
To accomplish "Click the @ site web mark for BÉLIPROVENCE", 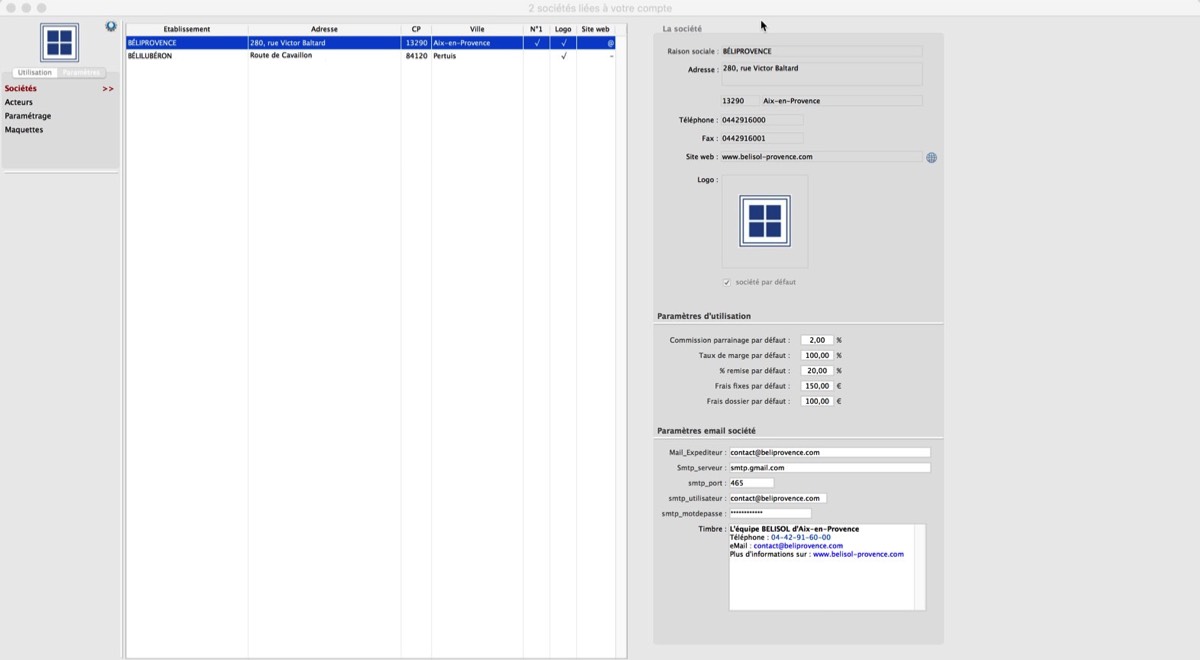I will click(610, 43).
